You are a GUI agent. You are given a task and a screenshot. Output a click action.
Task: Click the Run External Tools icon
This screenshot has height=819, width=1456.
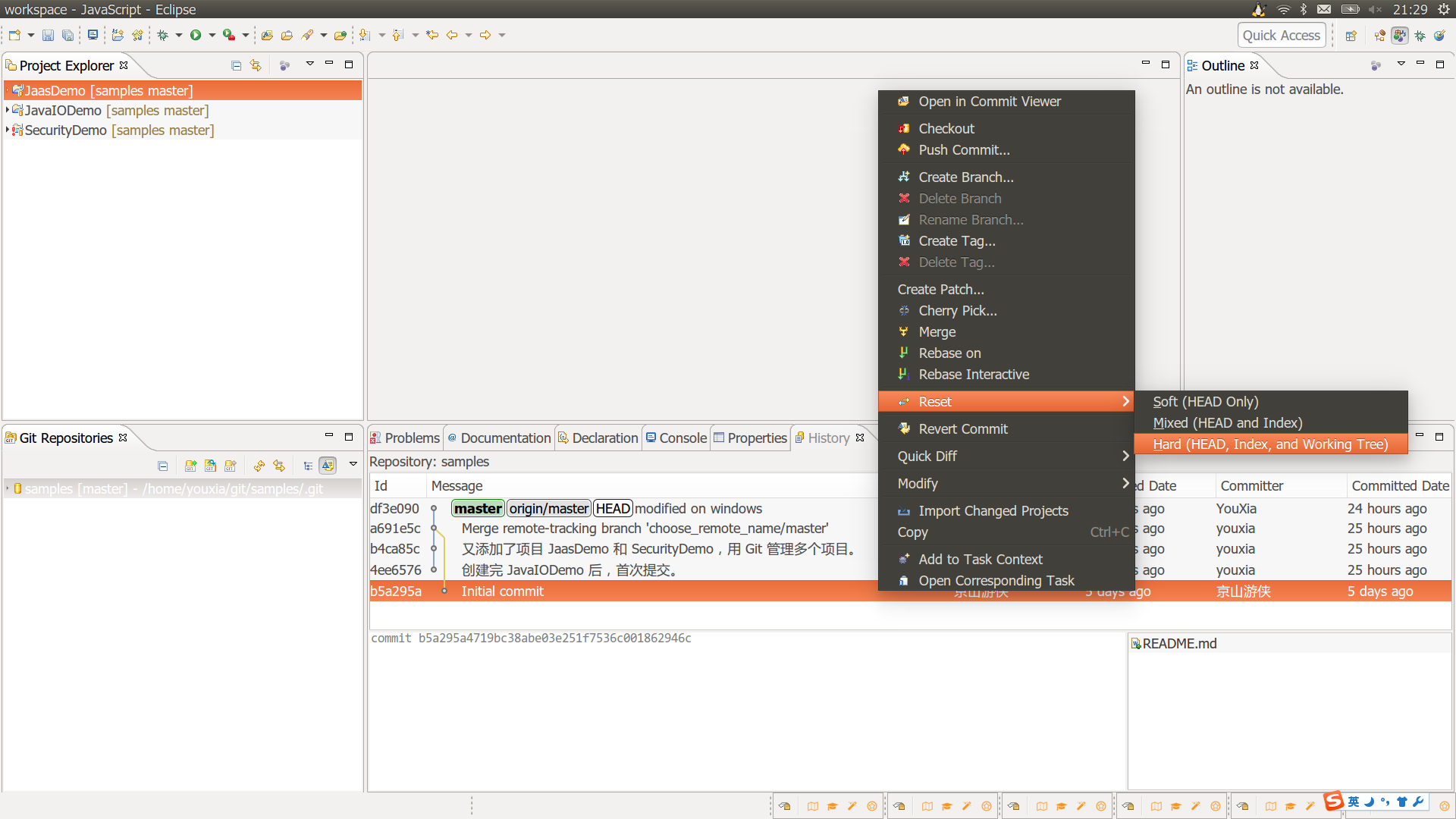coord(228,35)
